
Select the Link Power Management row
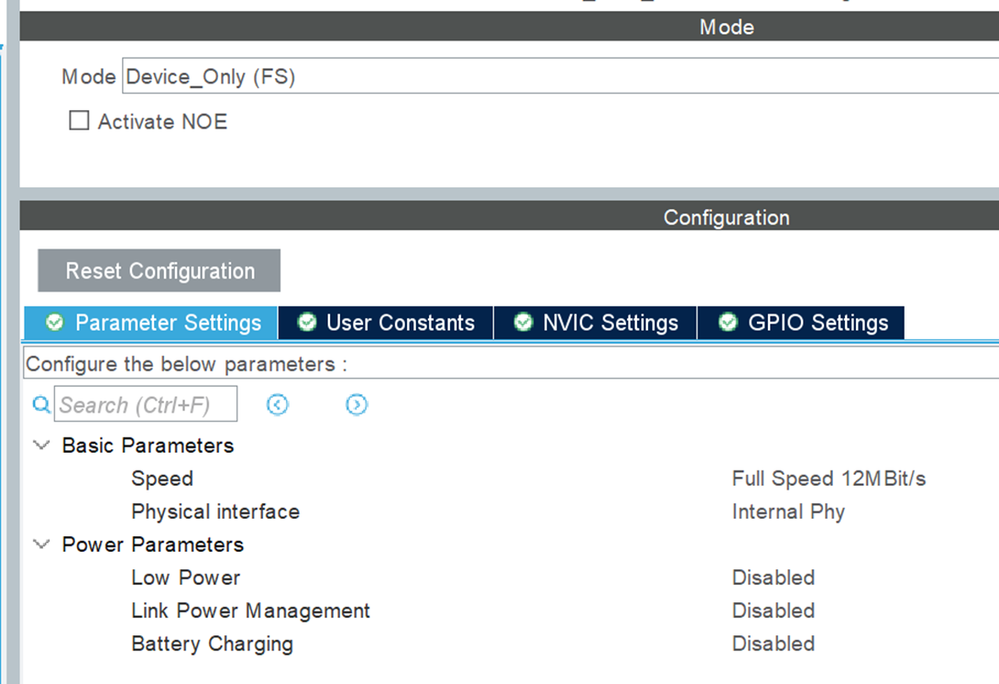[x=250, y=610]
